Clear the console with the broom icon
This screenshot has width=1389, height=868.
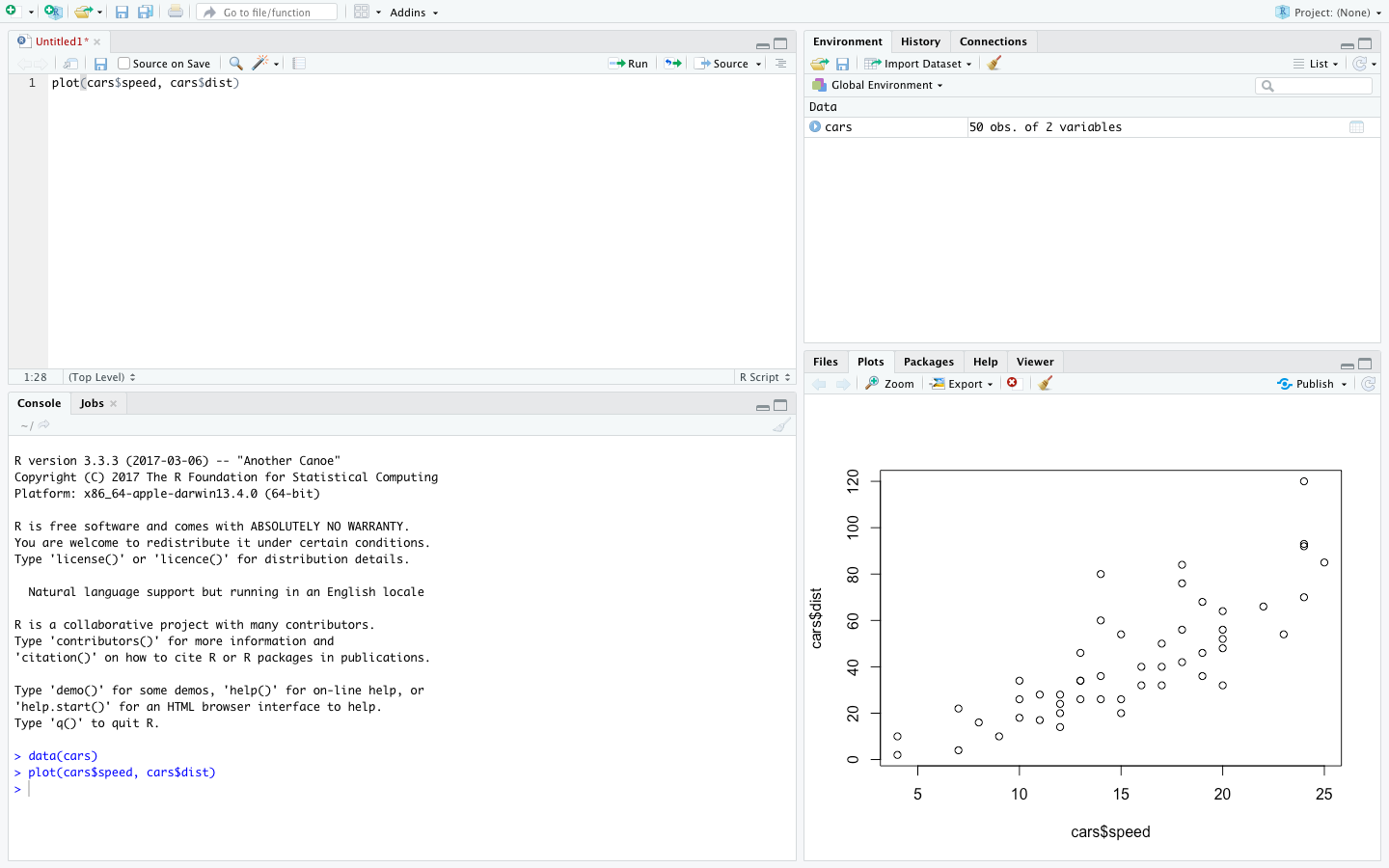click(x=781, y=425)
